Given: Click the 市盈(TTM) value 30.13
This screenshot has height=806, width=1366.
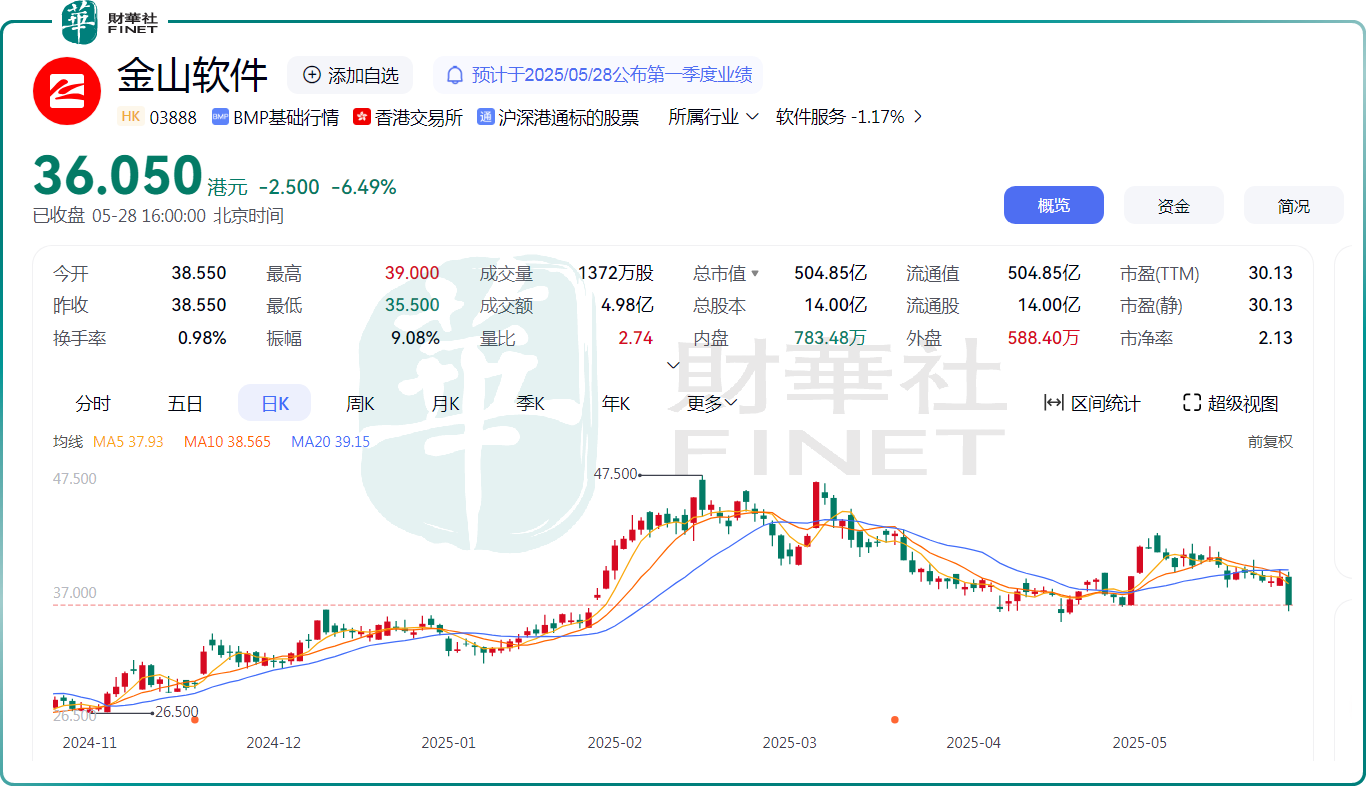Looking at the screenshot, I should click(x=1270, y=274).
